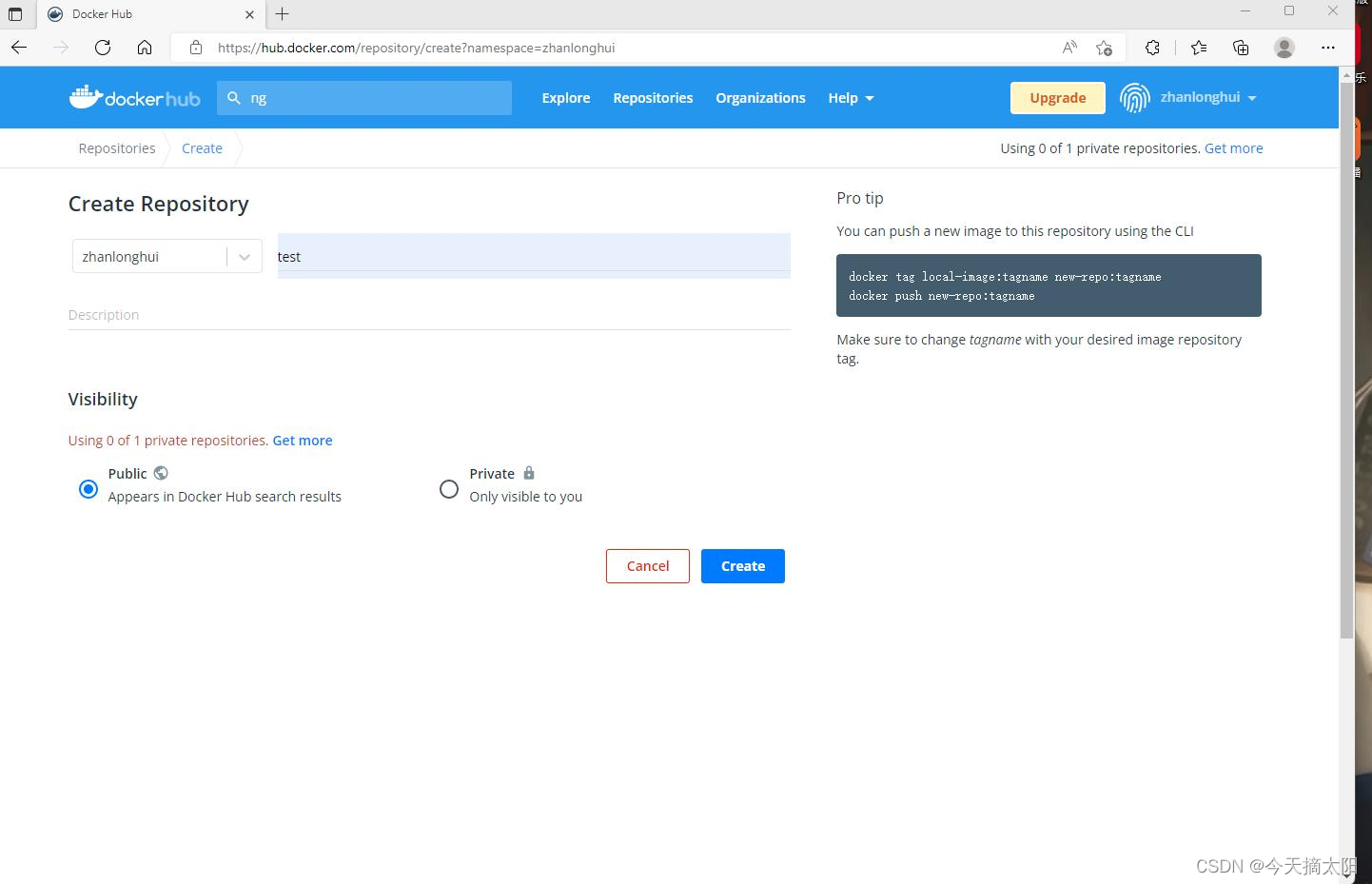Add this page to favorites star icon
The height and width of the screenshot is (884, 1372).
tap(1104, 48)
